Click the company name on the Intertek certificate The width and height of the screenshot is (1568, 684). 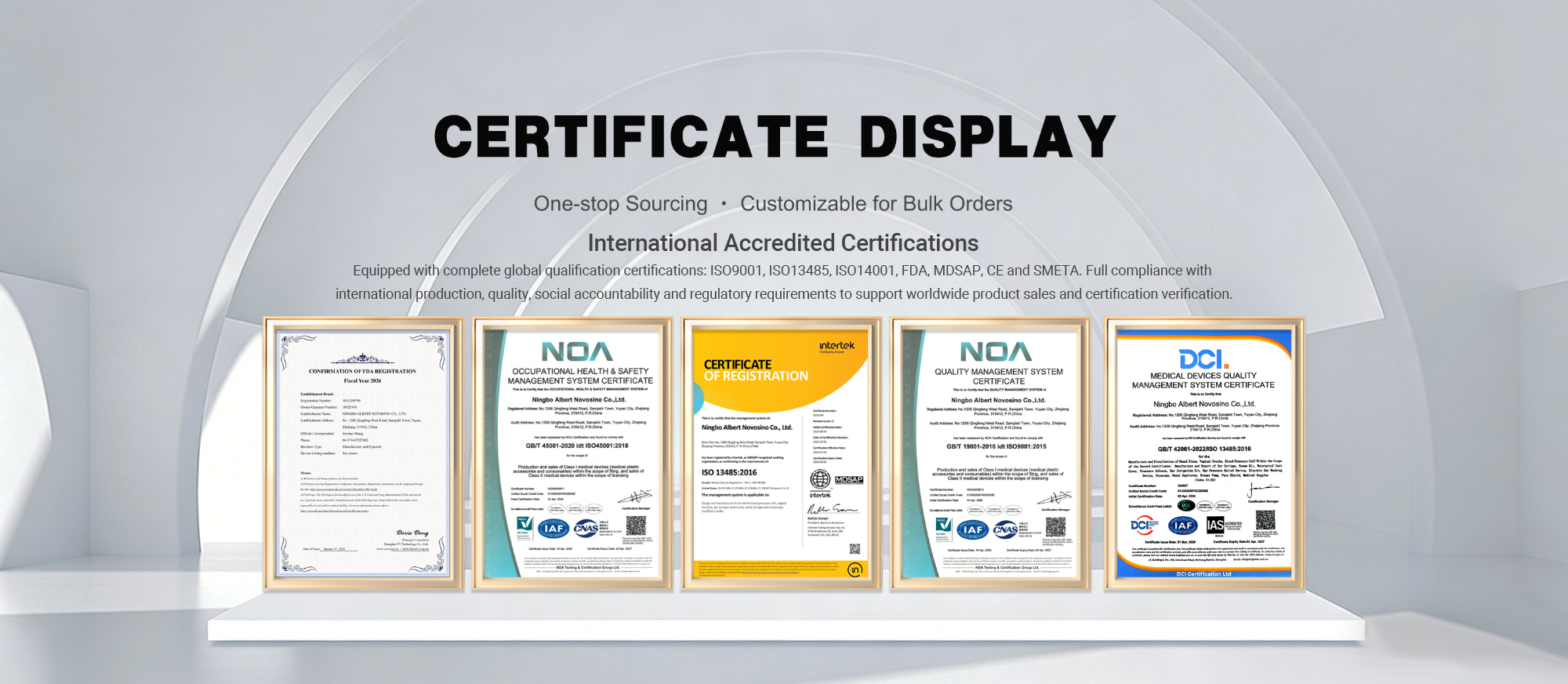click(x=747, y=427)
